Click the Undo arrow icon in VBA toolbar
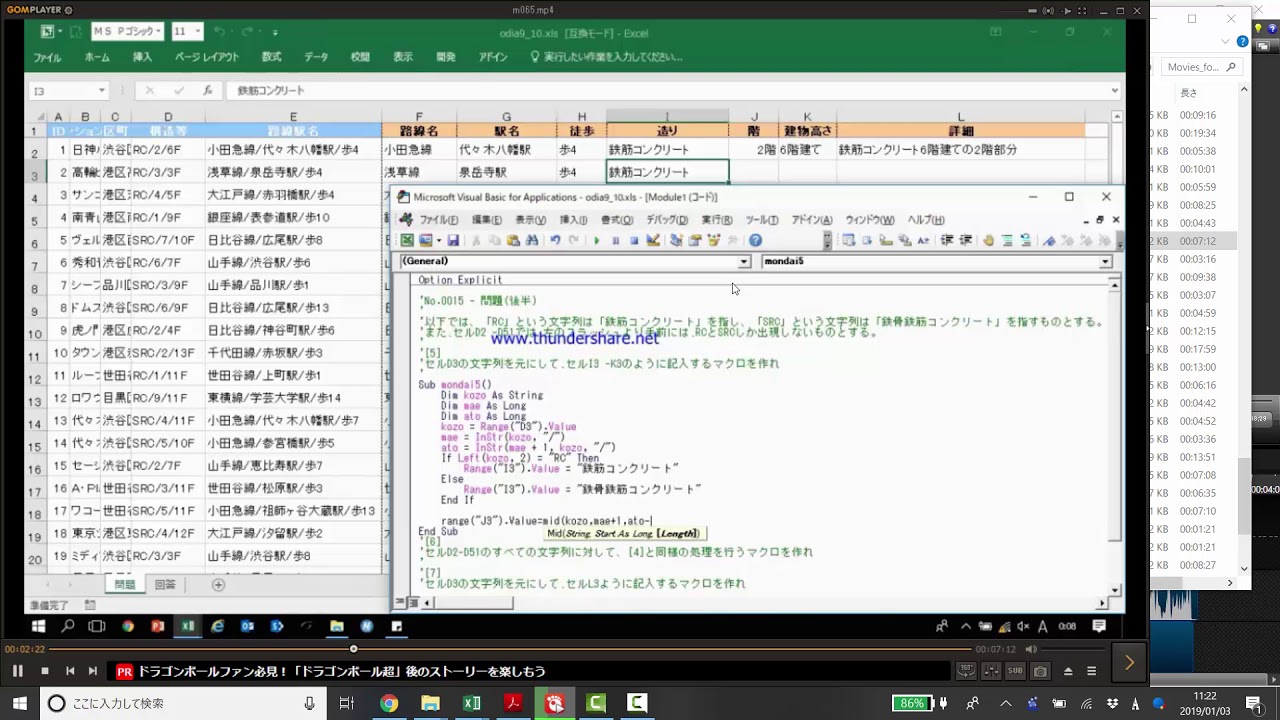This screenshot has height=720, width=1280. [x=555, y=241]
